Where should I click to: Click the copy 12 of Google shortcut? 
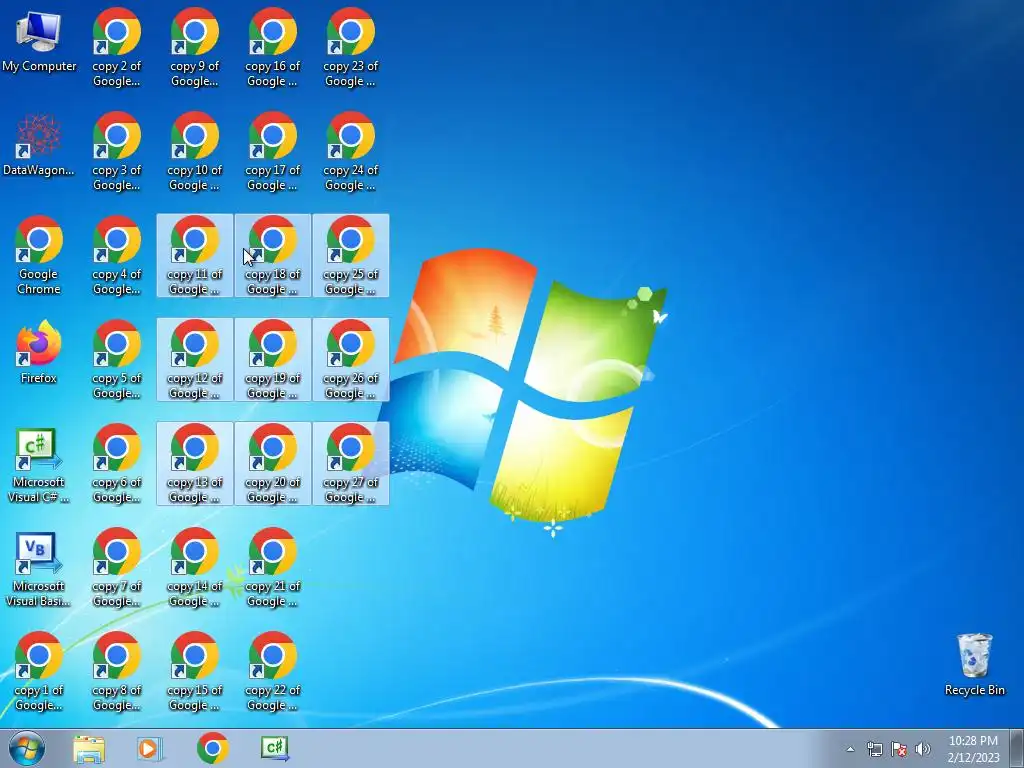tap(195, 359)
